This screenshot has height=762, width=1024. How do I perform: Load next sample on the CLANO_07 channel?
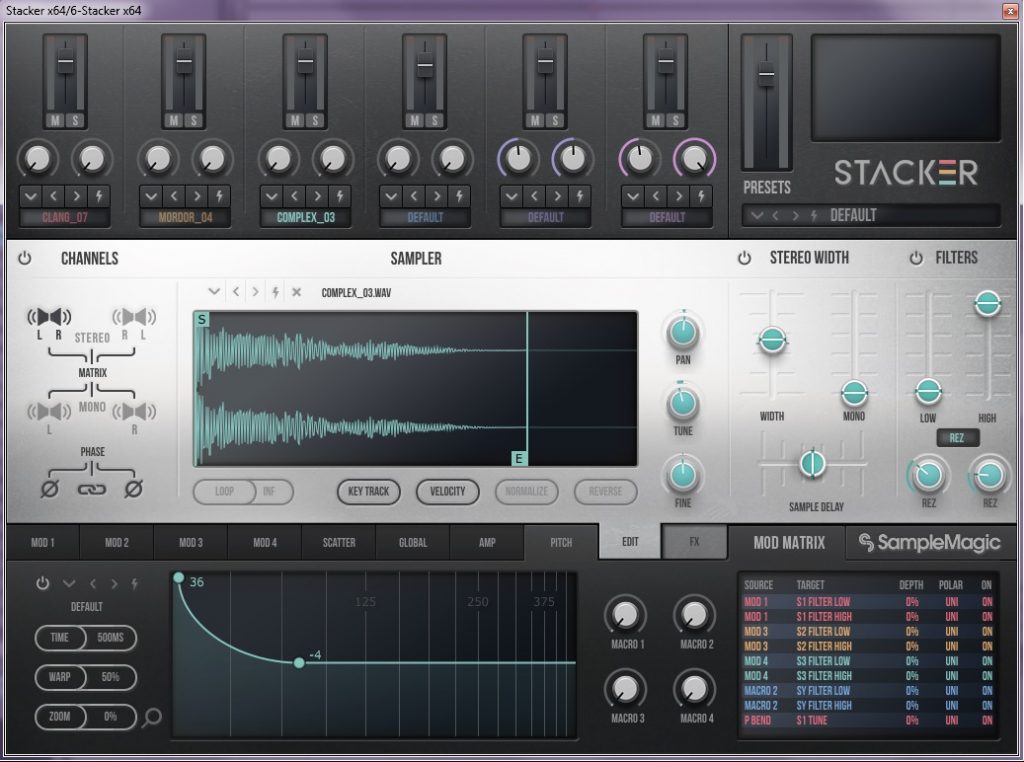coord(79,195)
